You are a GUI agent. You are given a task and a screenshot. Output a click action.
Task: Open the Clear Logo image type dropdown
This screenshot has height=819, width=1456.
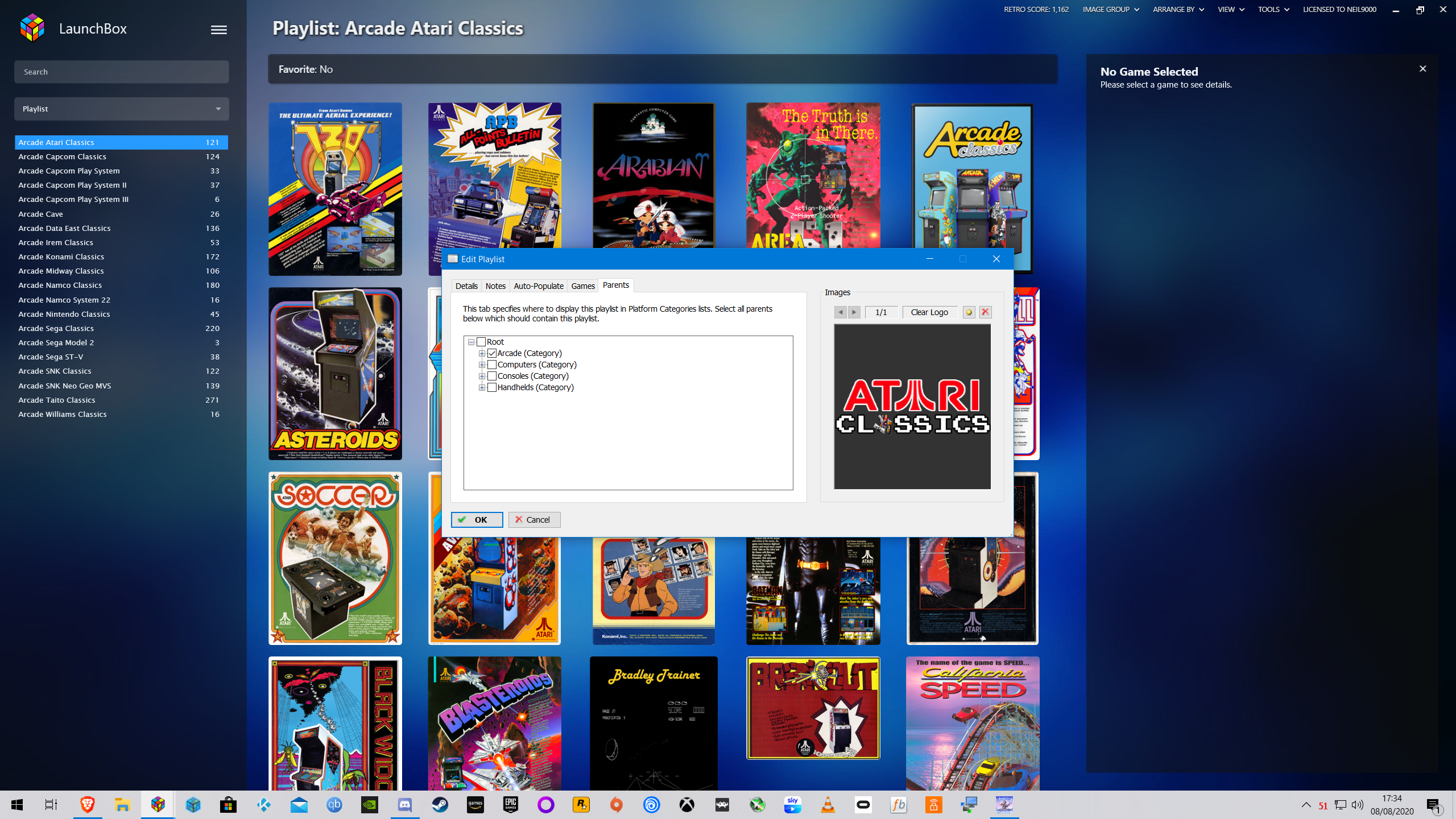tap(929, 312)
